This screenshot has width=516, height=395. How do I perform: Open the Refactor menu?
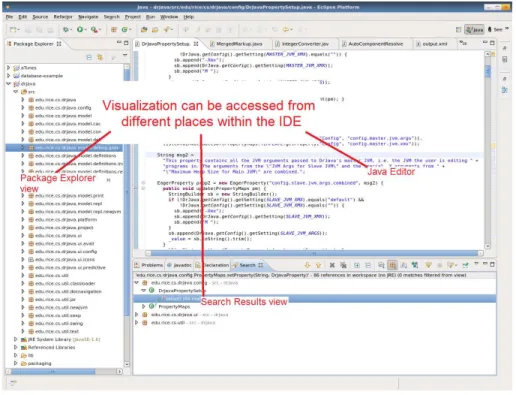[x=63, y=17]
